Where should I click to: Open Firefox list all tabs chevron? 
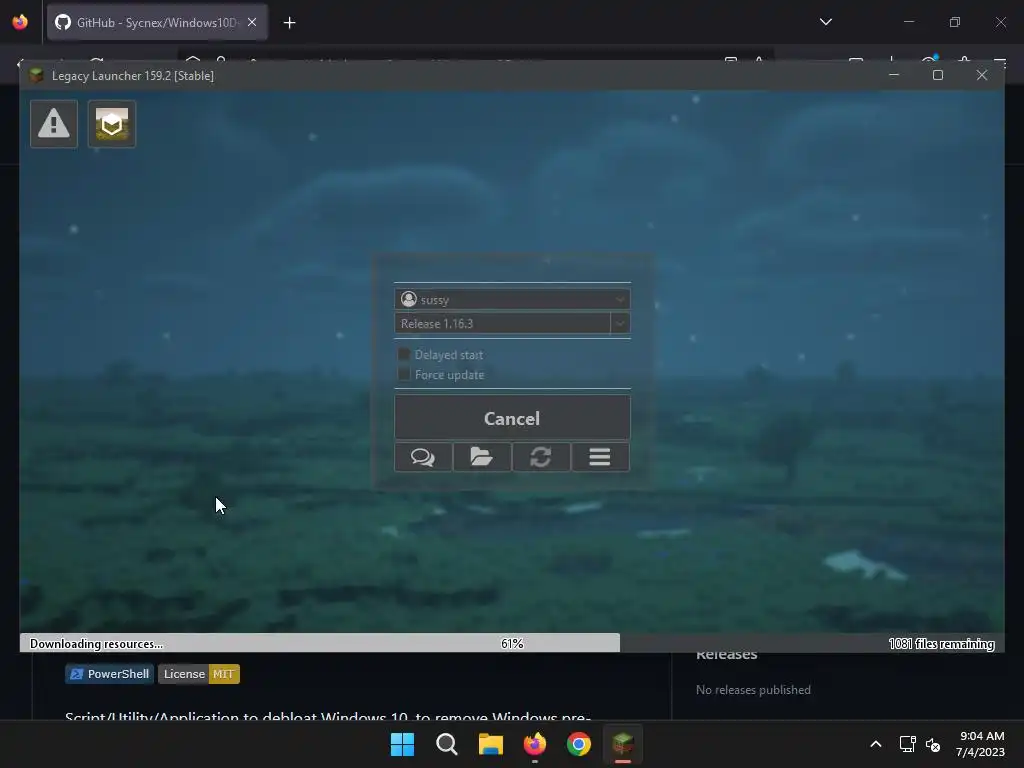[x=825, y=22]
